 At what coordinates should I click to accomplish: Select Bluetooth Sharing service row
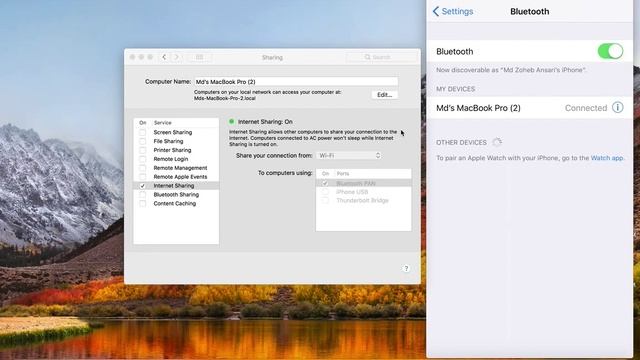pos(176,195)
